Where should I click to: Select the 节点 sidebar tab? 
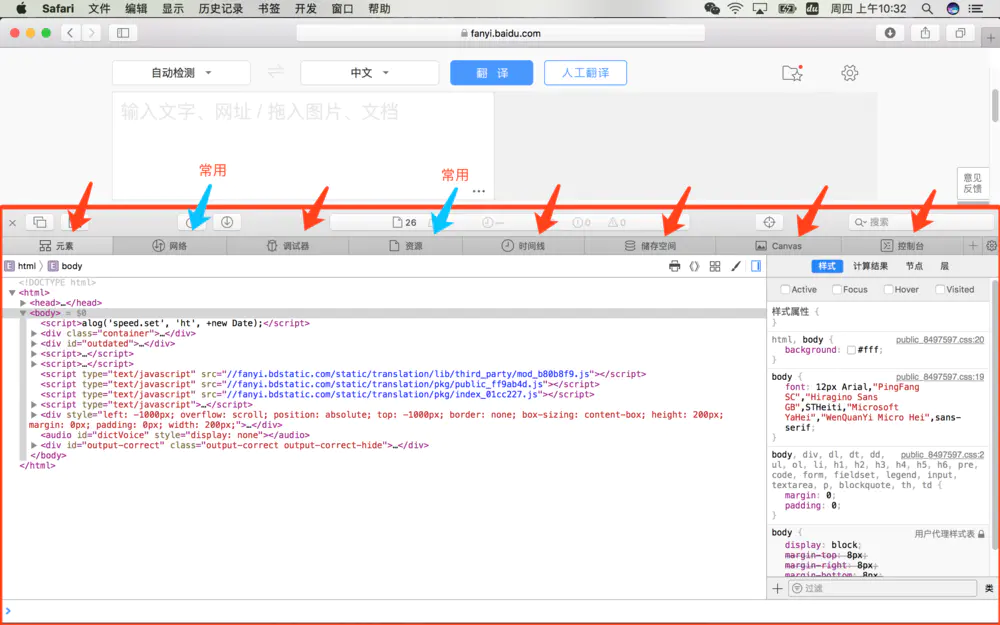click(914, 266)
